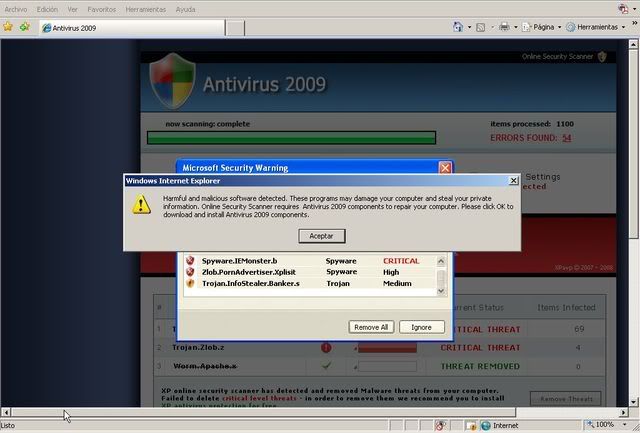This screenshot has height=433, width=640.
Task: Click the Favorites star icon
Action: click(x=8, y=27)
